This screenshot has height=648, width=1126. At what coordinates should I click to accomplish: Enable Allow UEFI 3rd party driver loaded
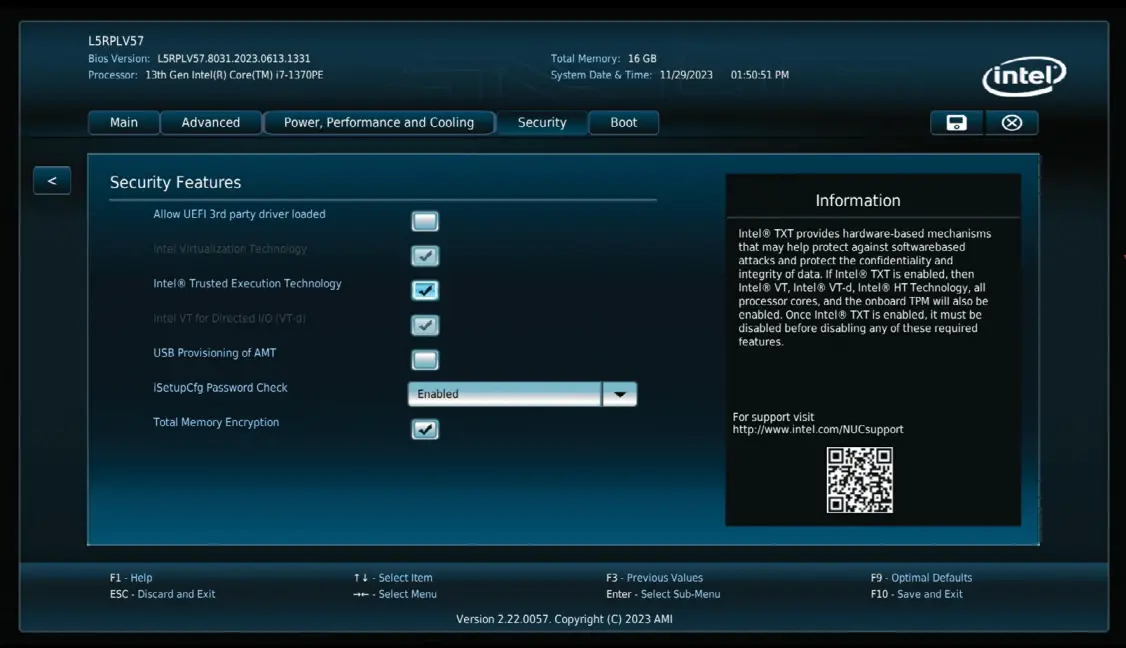coord(425,221)
